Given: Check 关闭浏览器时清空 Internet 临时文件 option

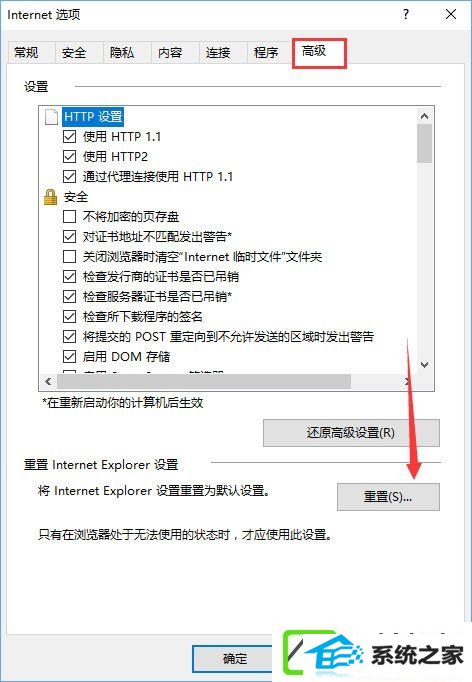Looking at the screenshot, I should [x=70, y=257].
